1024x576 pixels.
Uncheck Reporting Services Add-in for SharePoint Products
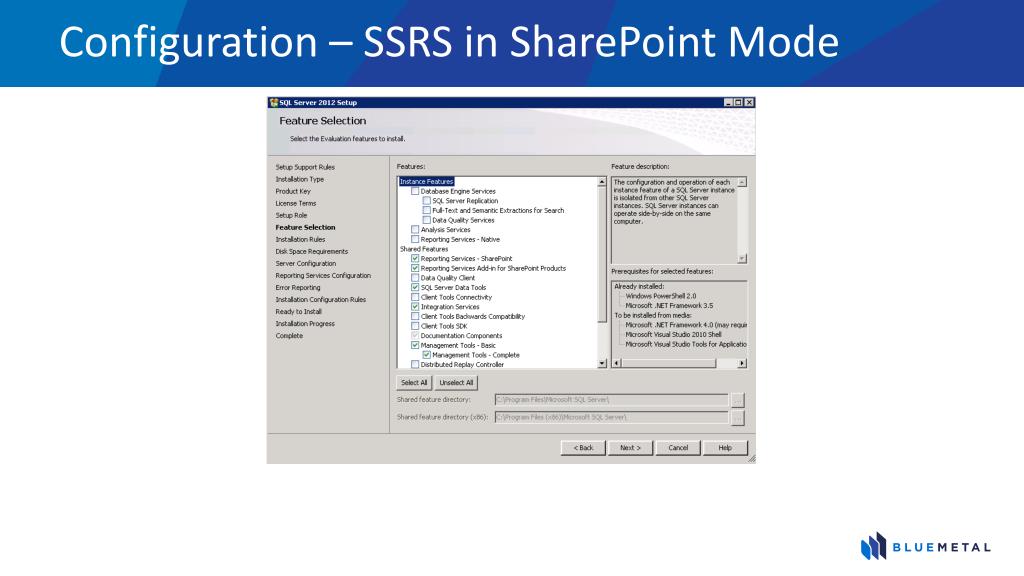coord(415,268)
